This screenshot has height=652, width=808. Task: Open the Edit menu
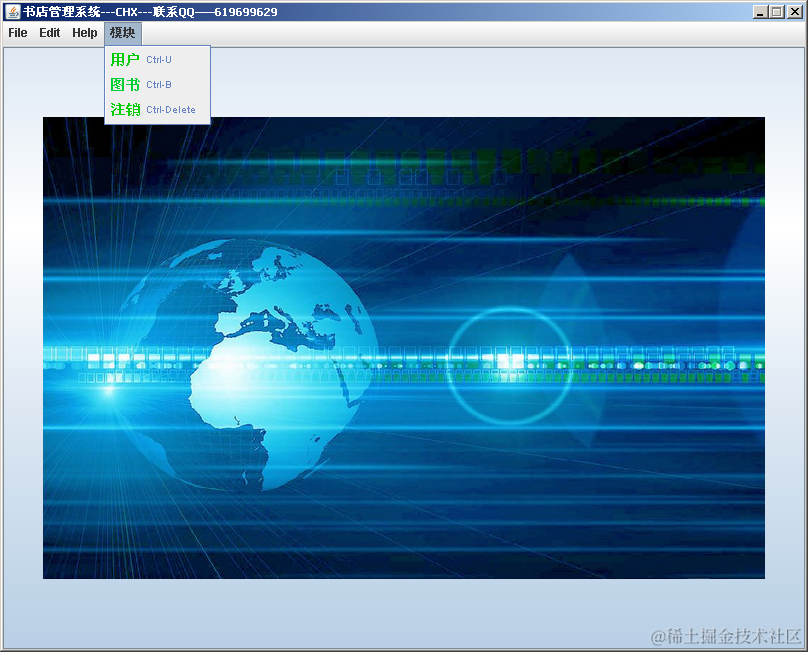(x=49, y=33)
